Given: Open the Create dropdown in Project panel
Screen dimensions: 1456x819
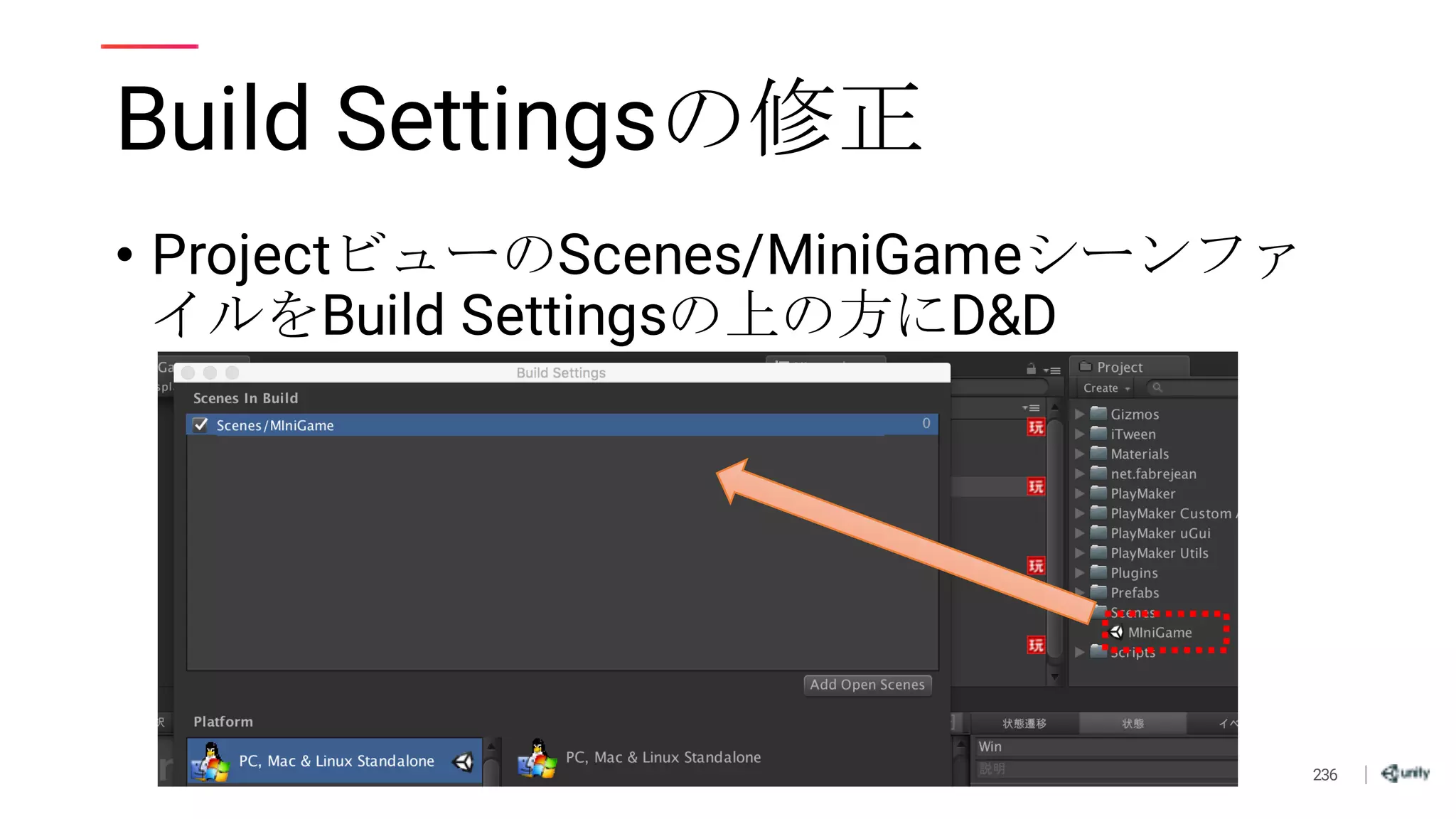Looking at the screenshot, I should pyautogui.click(x=1106, y=388).
